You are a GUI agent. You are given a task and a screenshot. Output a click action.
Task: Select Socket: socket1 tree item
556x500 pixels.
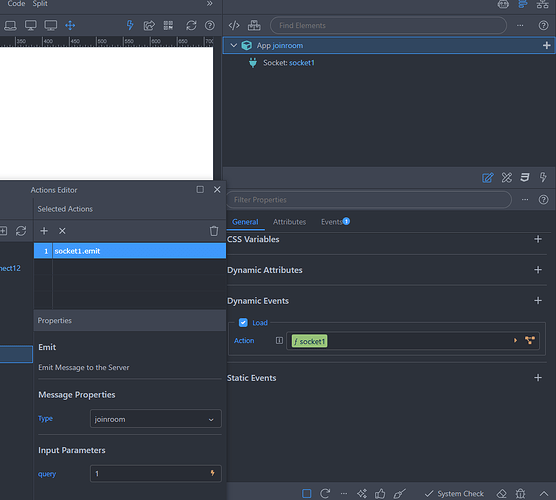point(289,63)
